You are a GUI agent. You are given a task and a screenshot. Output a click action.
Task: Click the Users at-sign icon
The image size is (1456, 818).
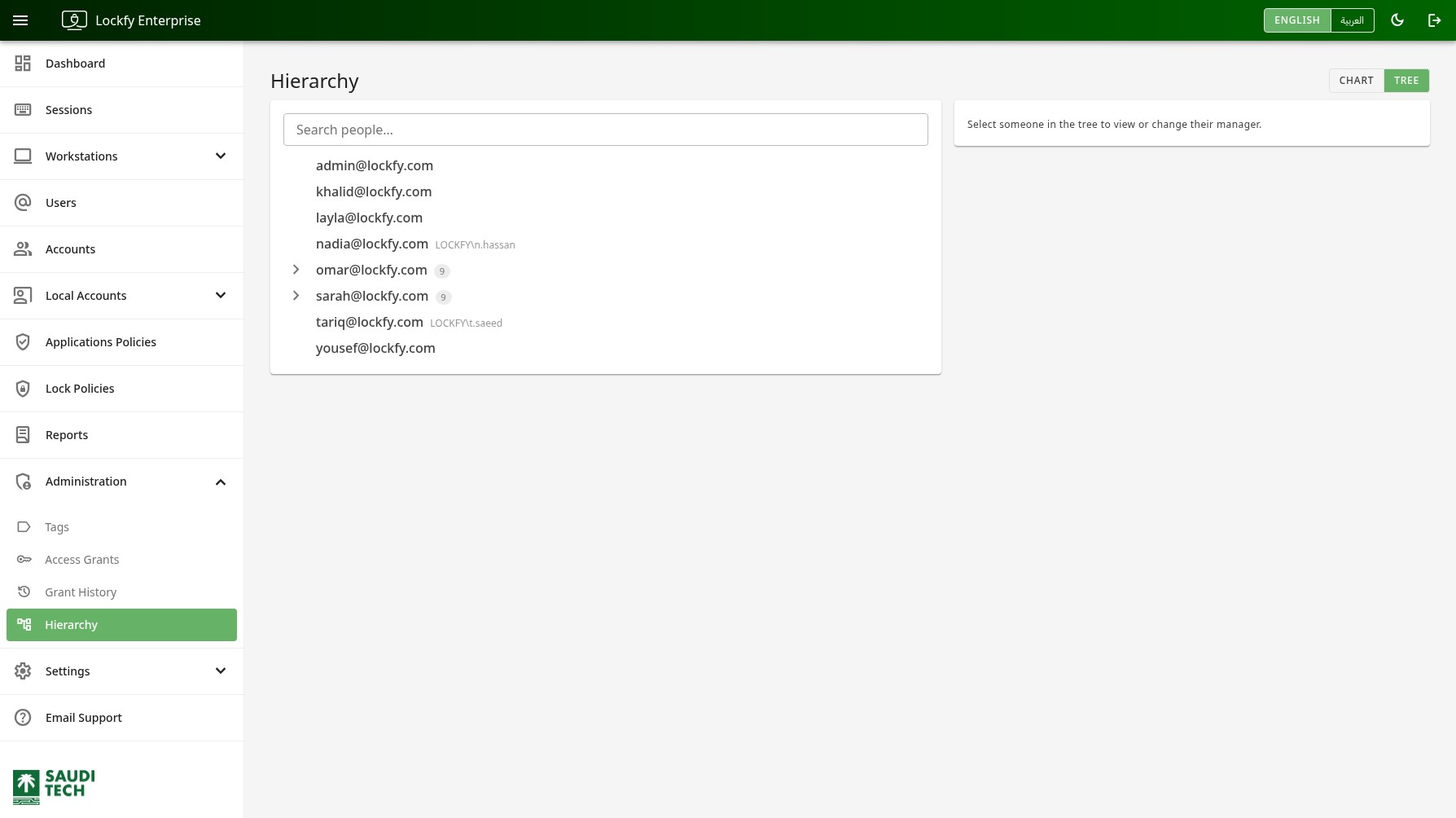point(23,203)
